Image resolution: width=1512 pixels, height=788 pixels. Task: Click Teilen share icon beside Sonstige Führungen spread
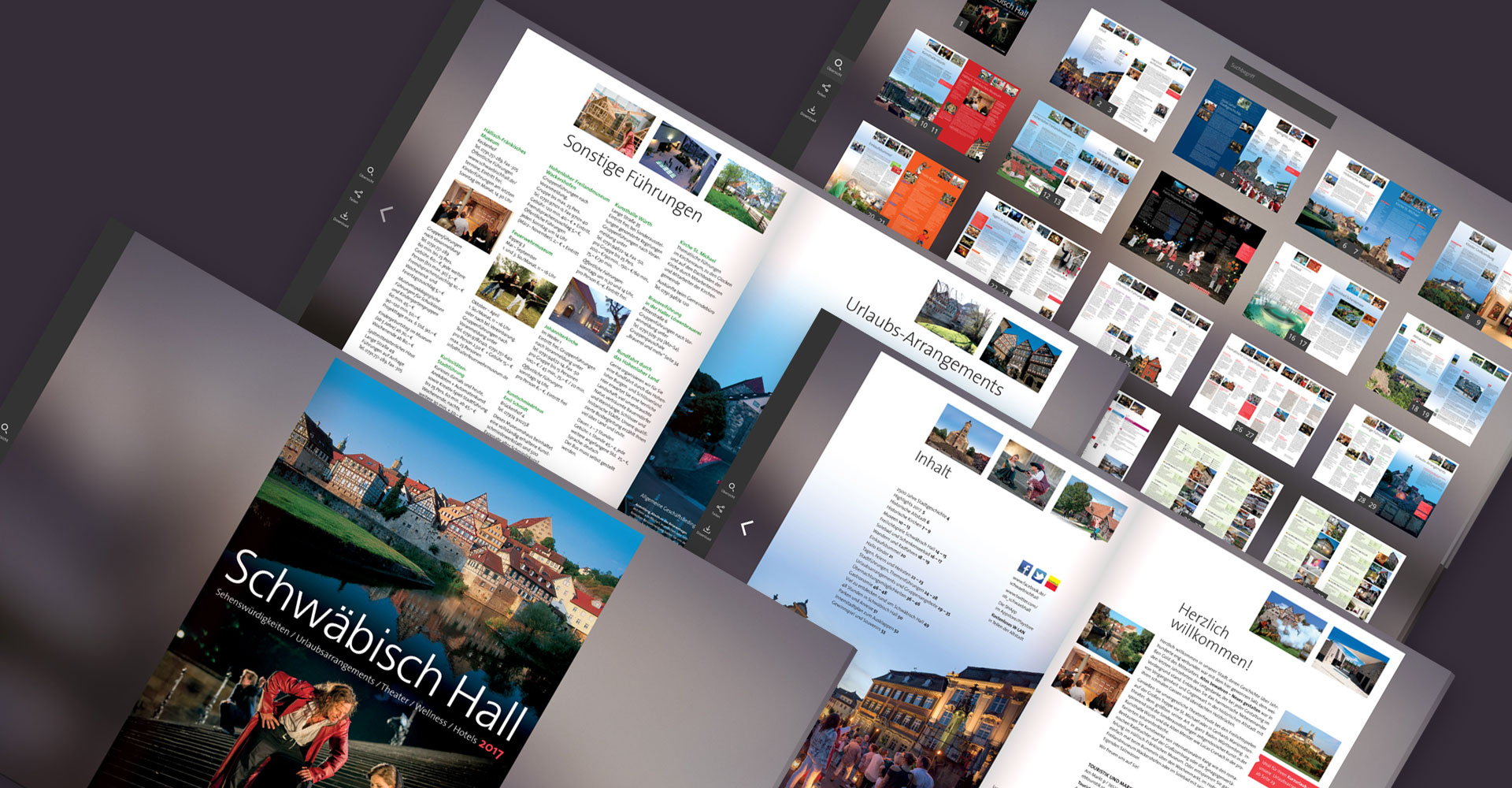(x=358, y=194)
